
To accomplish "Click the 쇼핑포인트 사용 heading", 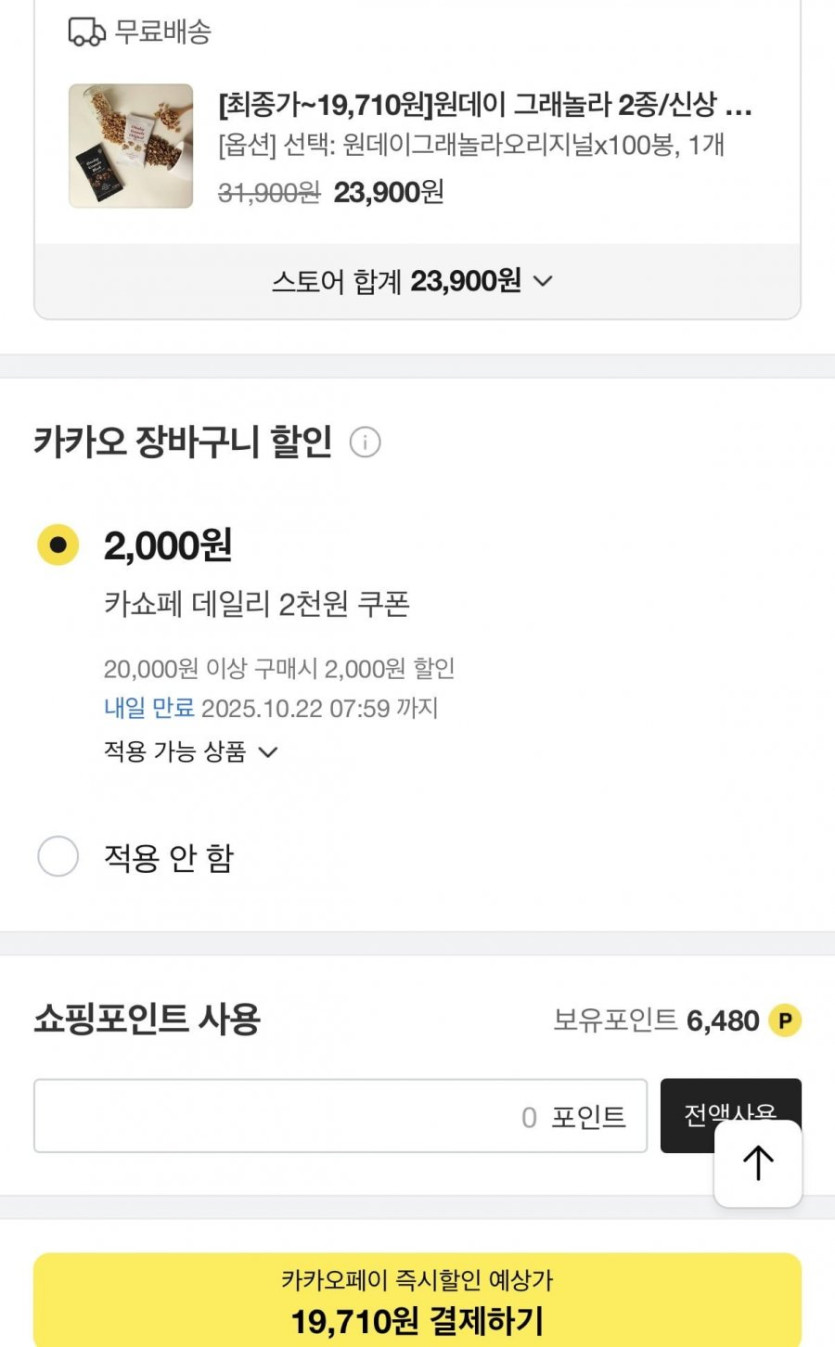I will pos(147,1019).
